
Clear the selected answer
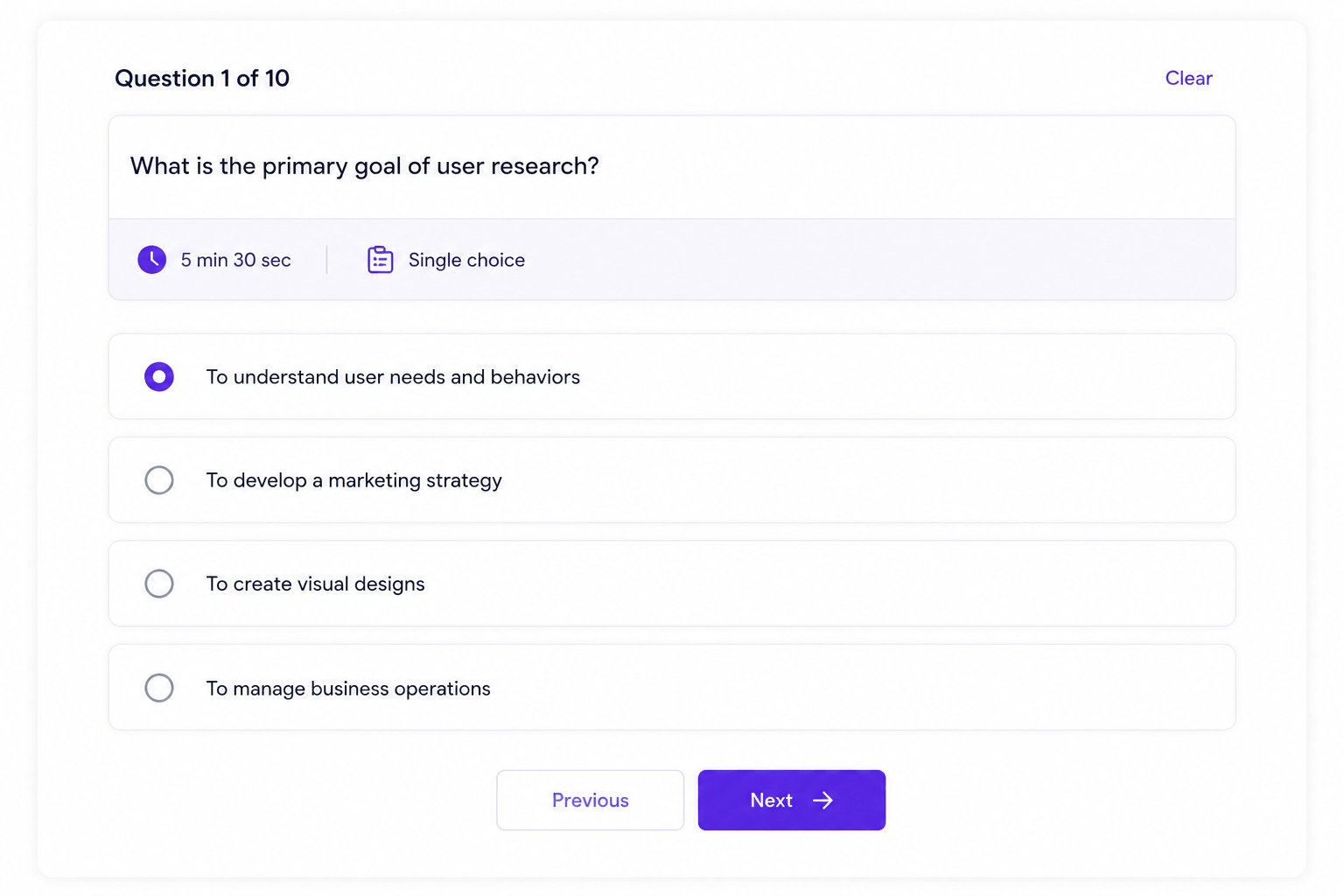[1188, 78]
